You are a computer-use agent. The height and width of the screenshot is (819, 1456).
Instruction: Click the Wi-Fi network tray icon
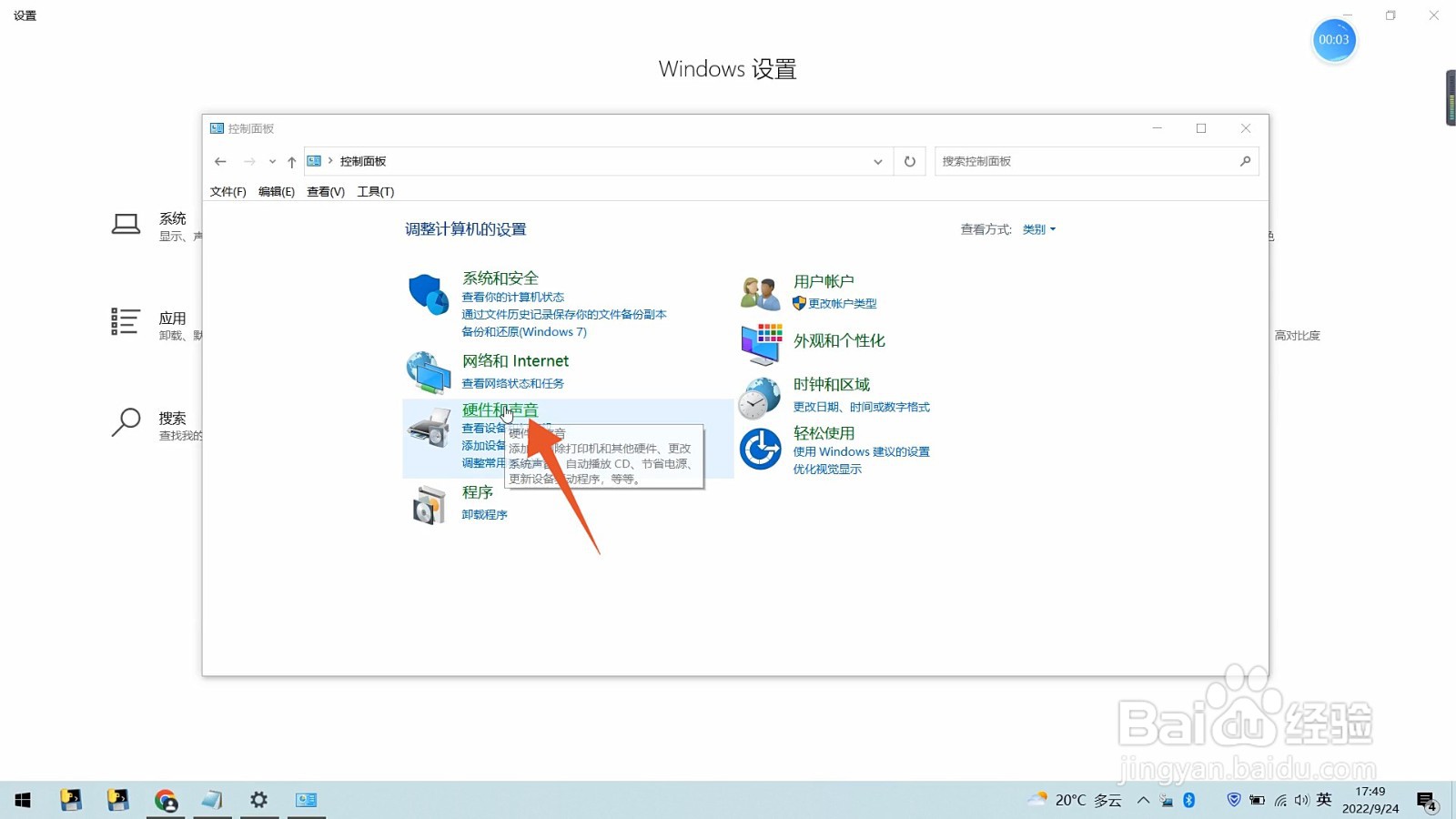click(1280, 800)
